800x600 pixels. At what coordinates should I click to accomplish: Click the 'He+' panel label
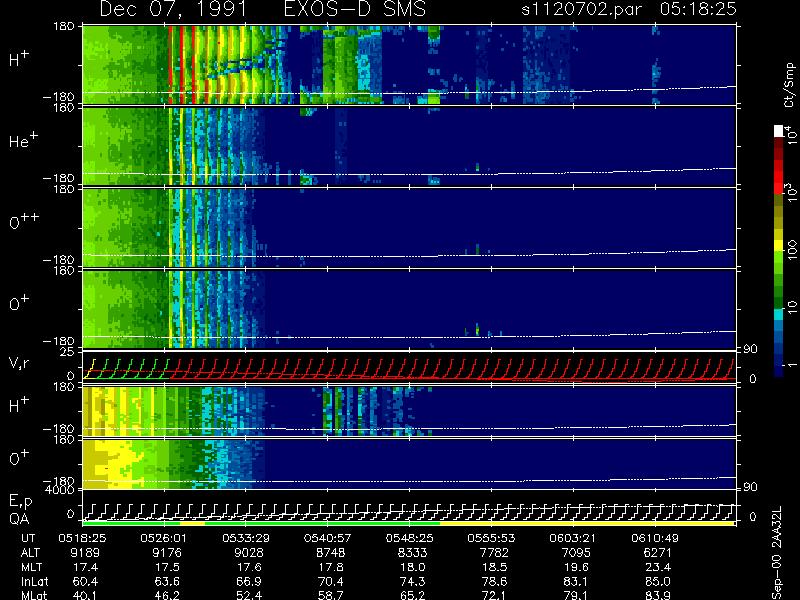(23, 140)
